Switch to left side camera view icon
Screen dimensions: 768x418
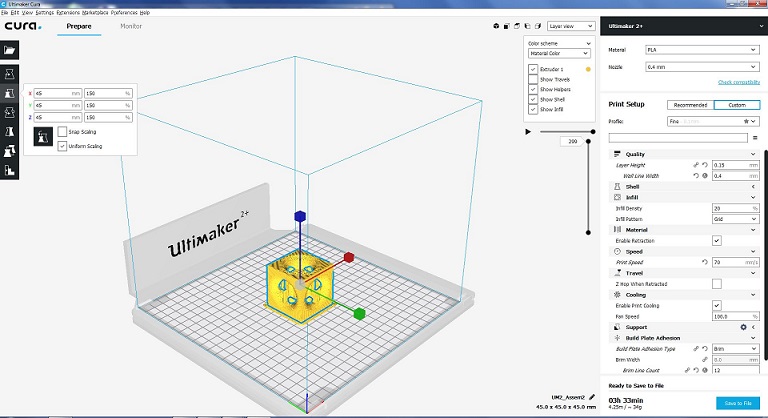pos(527,26)
